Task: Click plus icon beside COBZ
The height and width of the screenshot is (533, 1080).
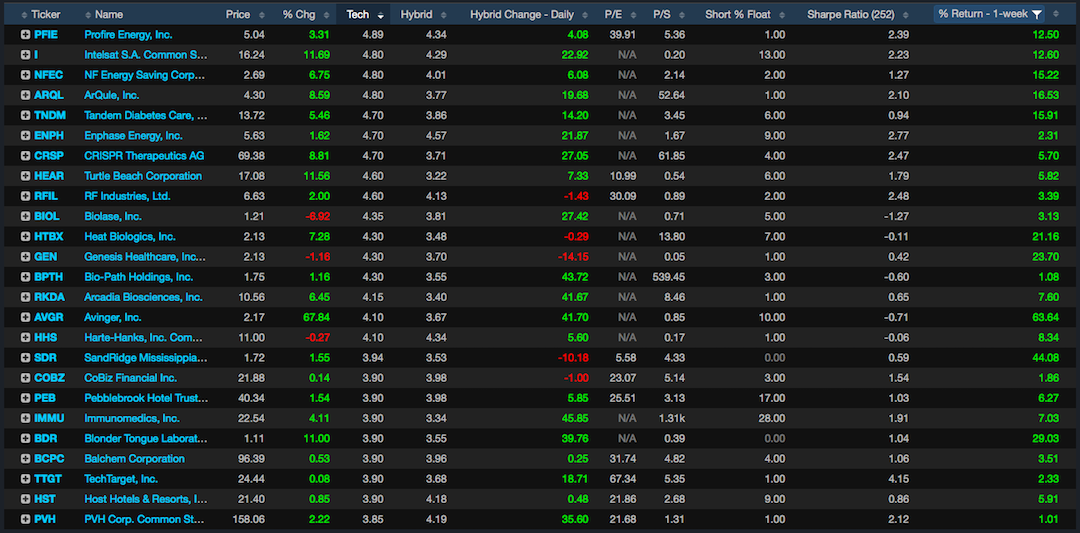Action: 25,378
